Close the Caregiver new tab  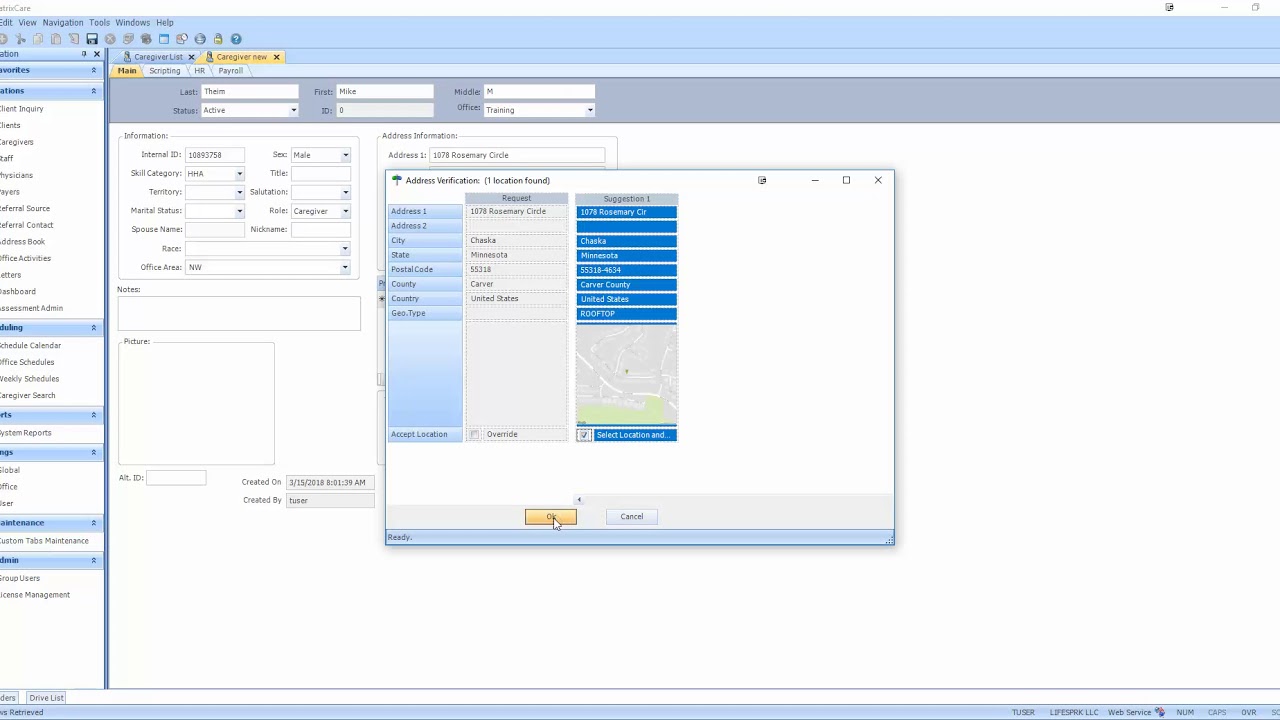click(276, 57)
